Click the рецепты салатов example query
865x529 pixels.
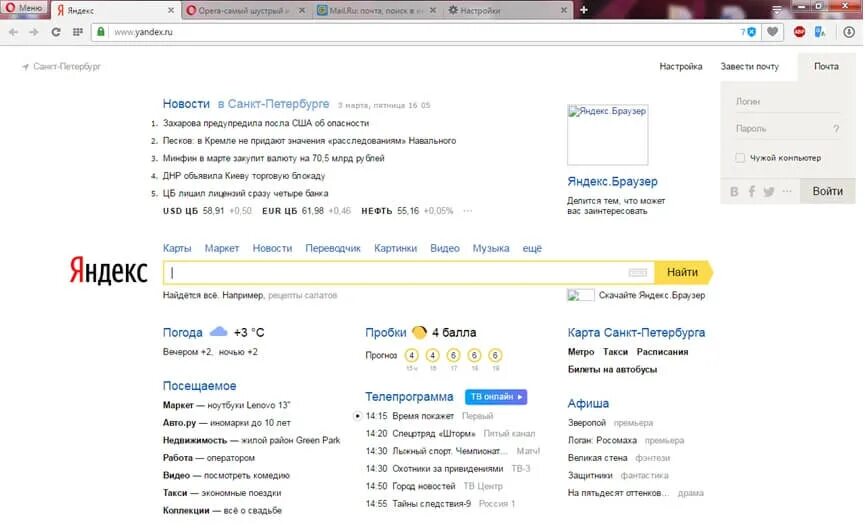302,296
